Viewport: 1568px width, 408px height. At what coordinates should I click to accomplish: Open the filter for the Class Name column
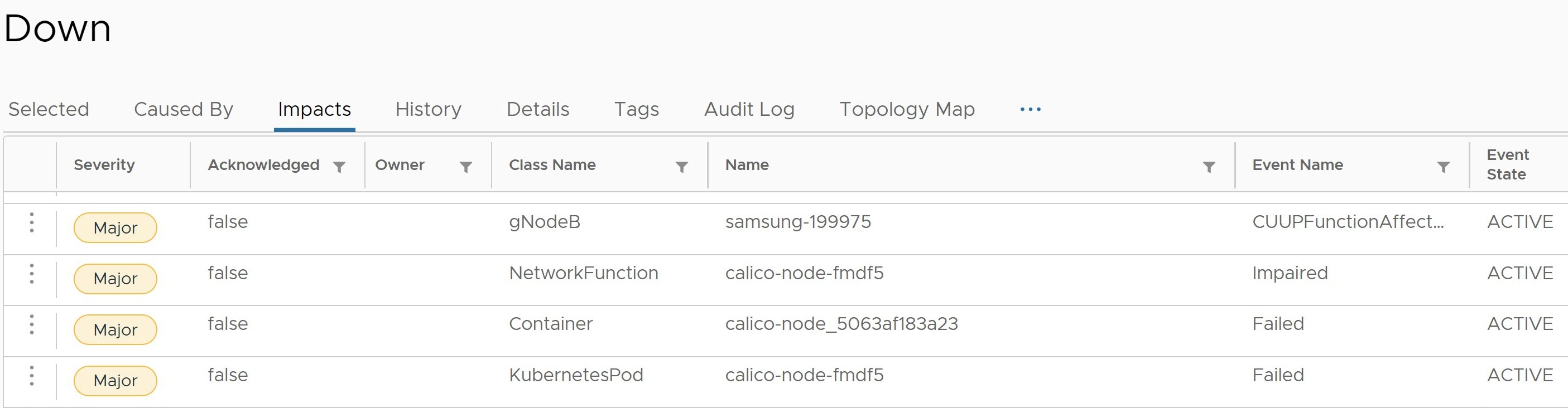click(682, 166)
